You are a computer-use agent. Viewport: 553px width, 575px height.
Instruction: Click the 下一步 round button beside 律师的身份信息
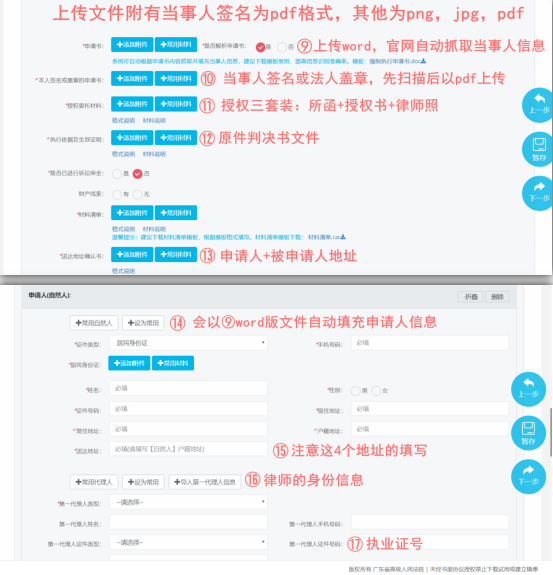[528, 476]
